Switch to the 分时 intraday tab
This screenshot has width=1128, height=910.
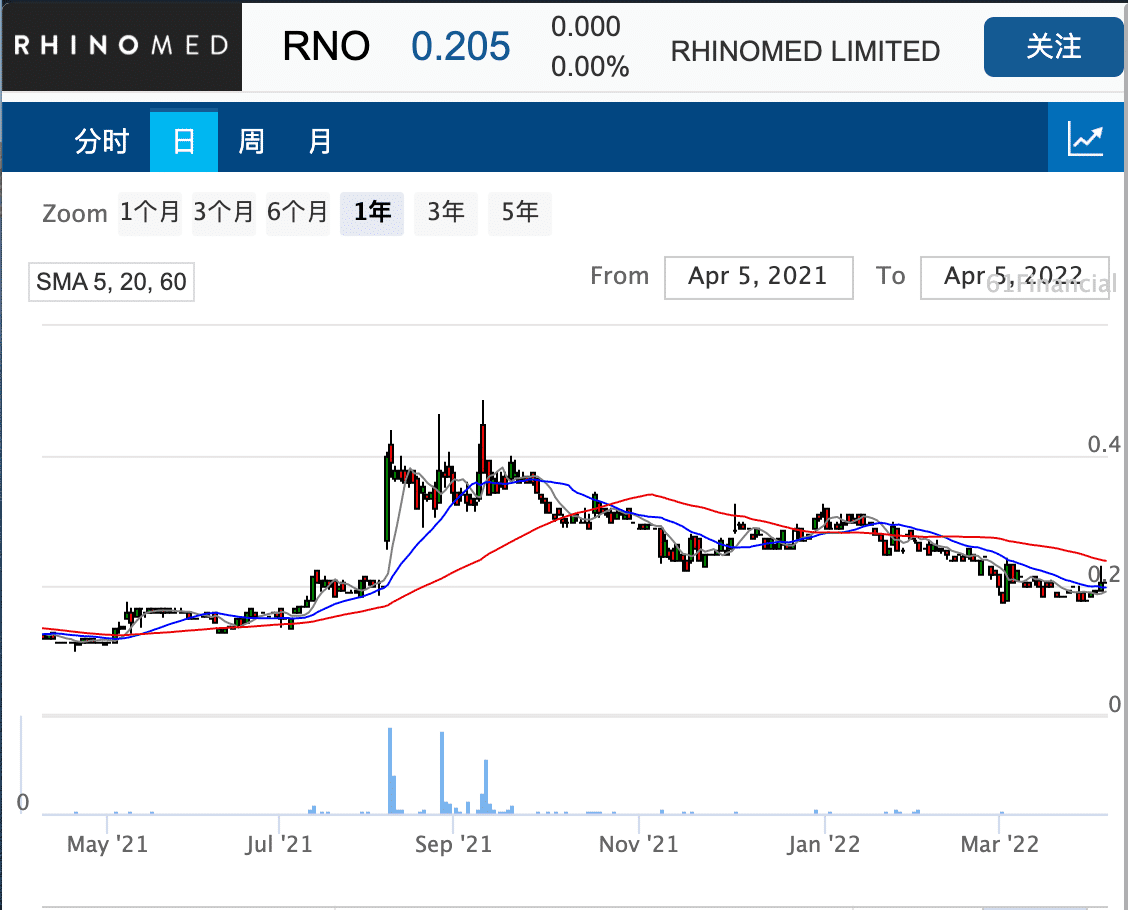[x=101, y=141]
